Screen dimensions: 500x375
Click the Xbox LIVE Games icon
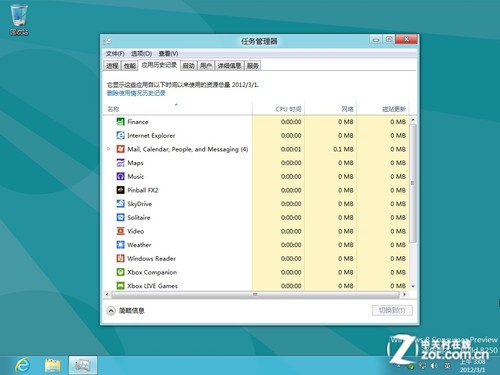[120, 286]
